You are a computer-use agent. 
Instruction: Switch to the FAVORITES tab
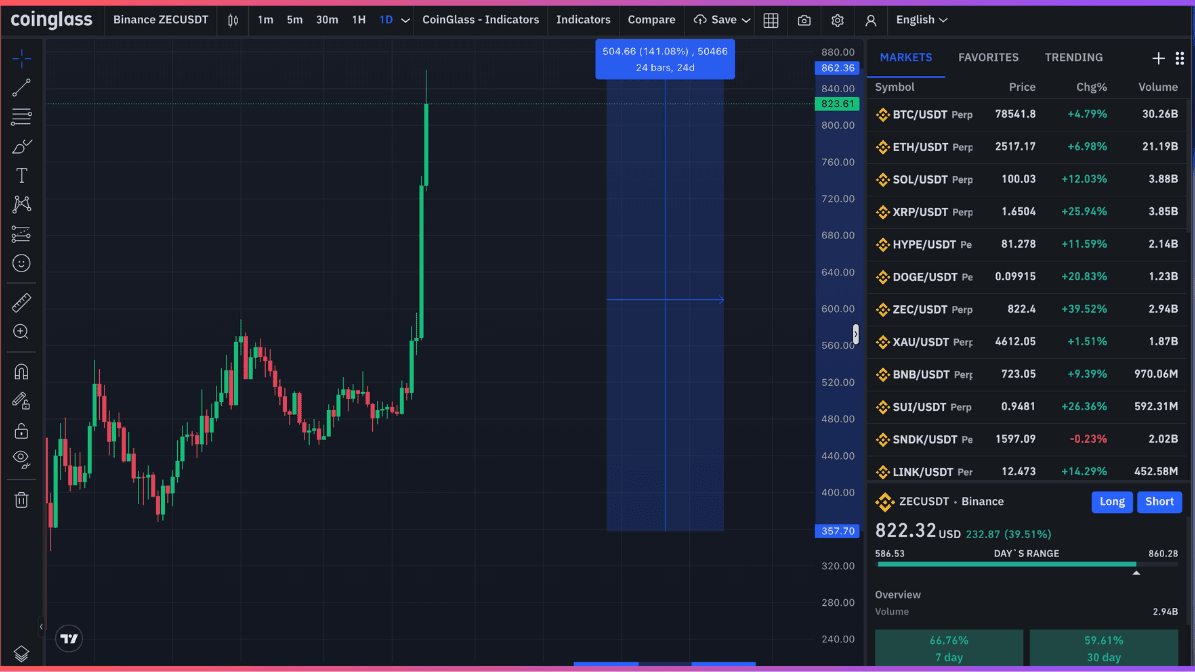[x=988, y=58]
